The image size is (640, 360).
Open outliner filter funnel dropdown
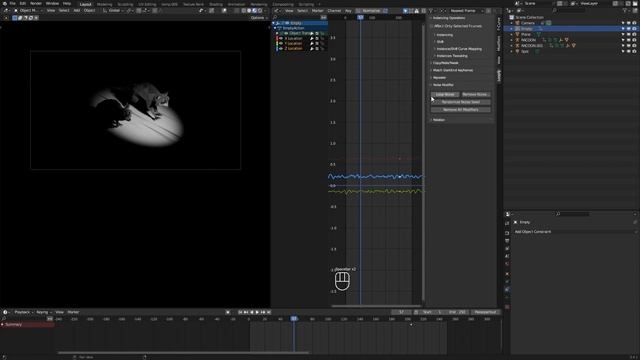click(x=626, y=10)
